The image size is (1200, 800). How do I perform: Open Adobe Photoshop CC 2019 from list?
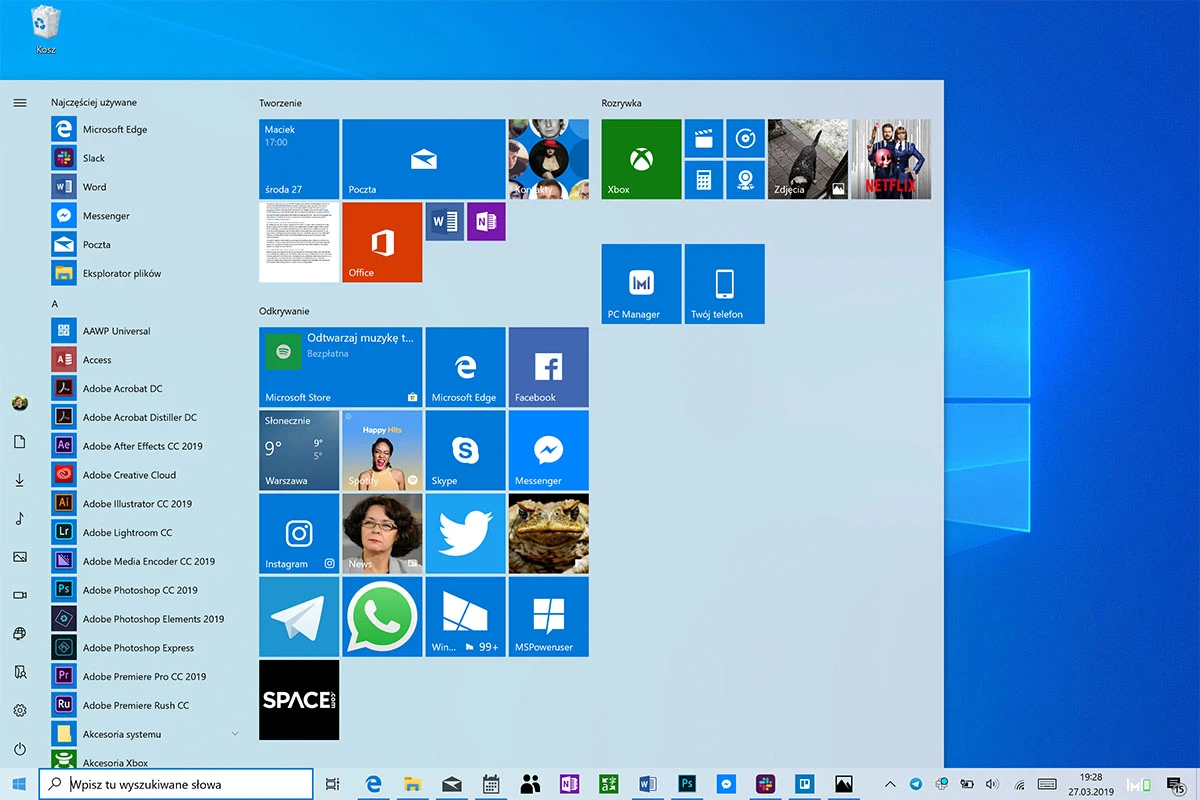[x=146, y=590]
